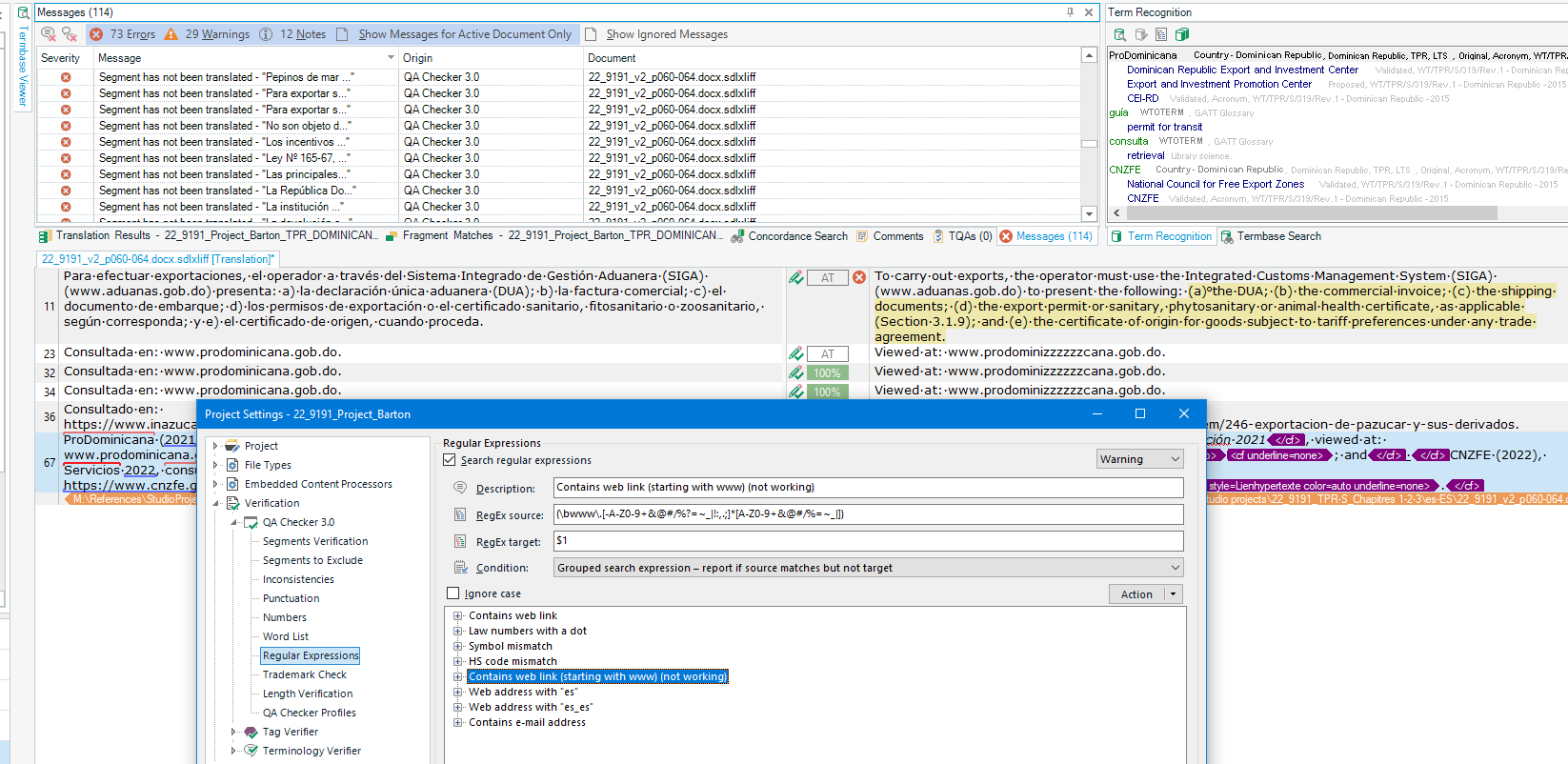Click the AT status box of segment 11
Screen dimensions: 1568x764
[x=828, y=278]
